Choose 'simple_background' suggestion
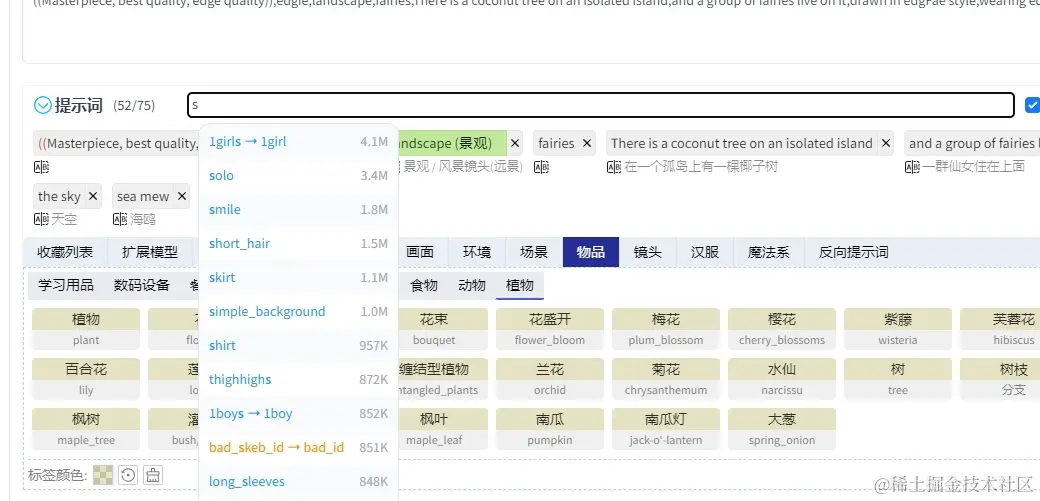 point(298,312)
